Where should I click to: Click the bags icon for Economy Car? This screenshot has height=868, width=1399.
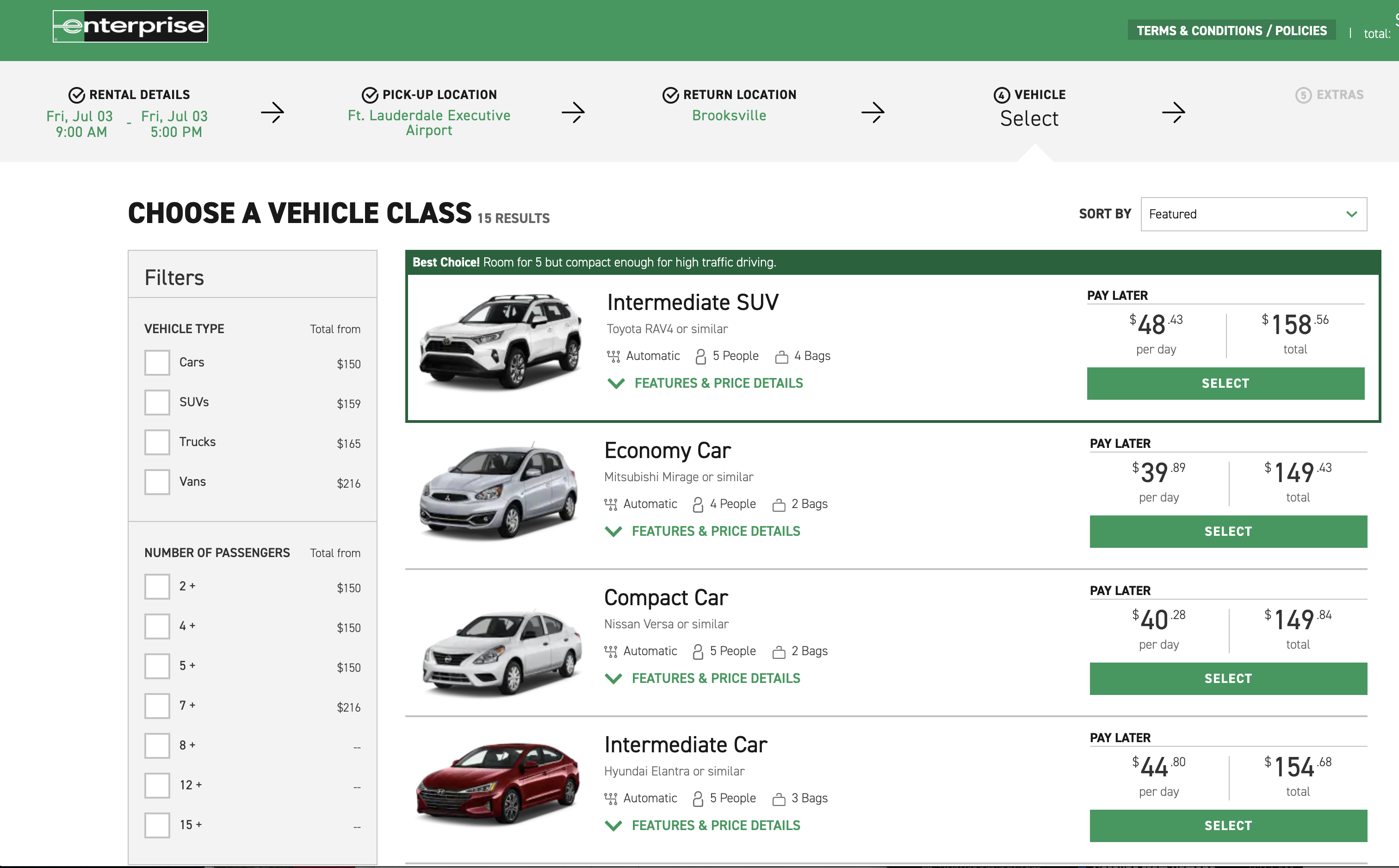pyautogui.click(x=779, y=505)
